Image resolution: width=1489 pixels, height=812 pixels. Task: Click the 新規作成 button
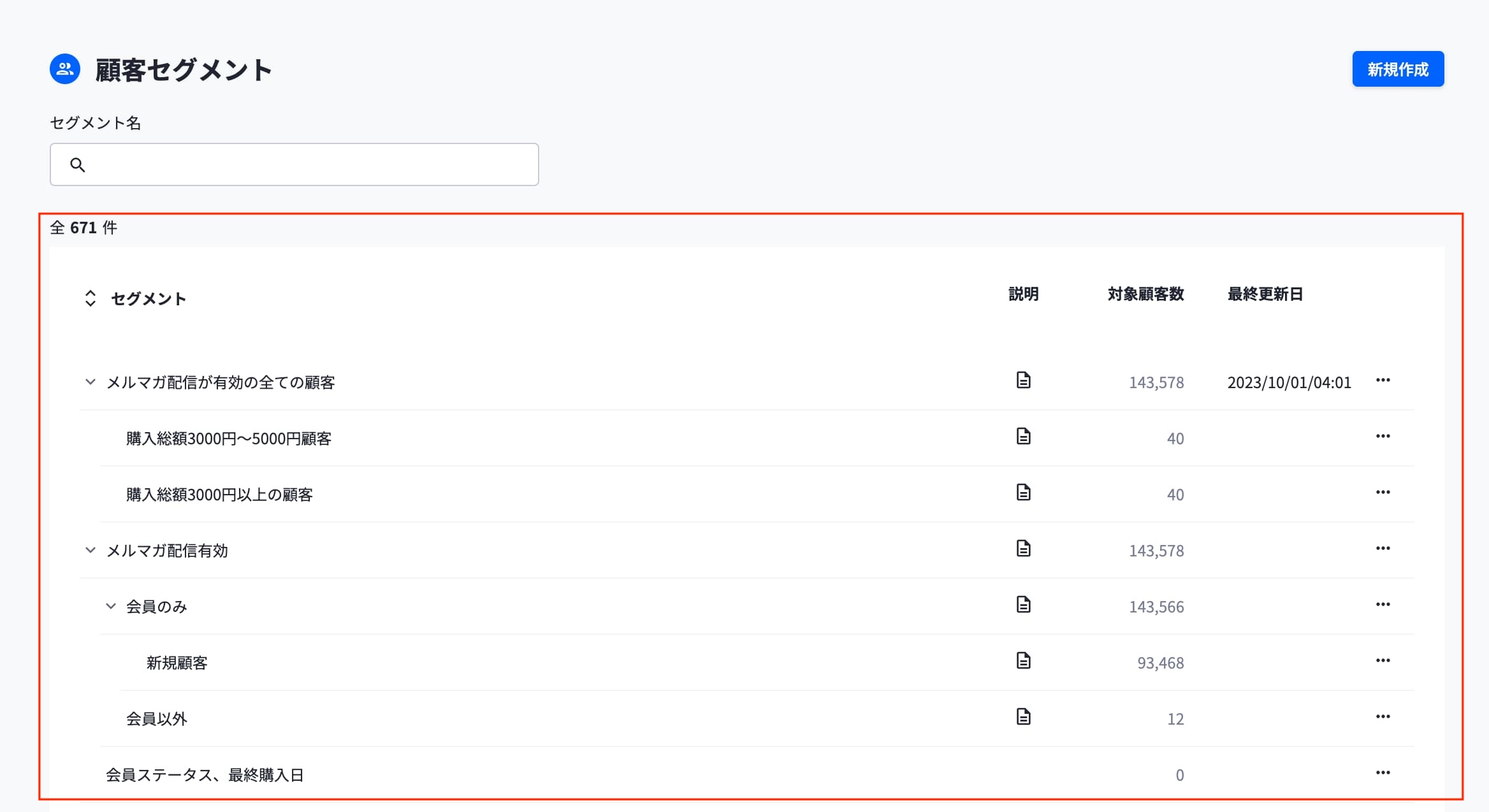click(1397, 69)
